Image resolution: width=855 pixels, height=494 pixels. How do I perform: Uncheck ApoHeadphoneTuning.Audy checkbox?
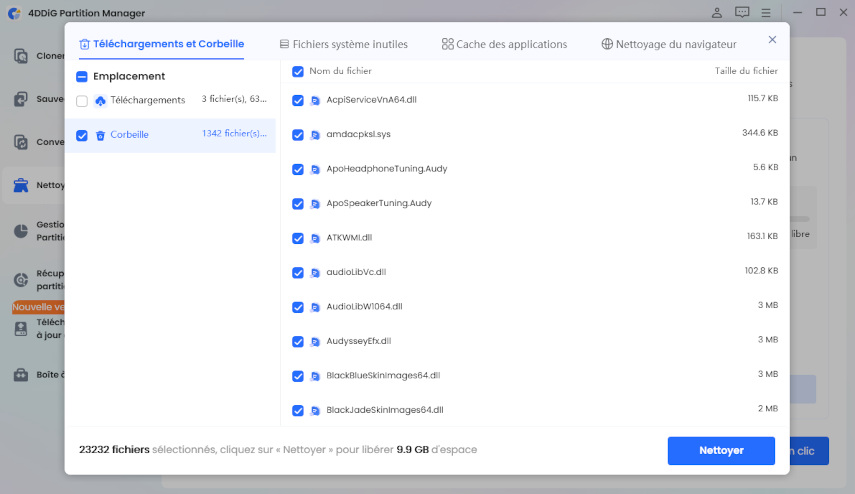[298, 170]
